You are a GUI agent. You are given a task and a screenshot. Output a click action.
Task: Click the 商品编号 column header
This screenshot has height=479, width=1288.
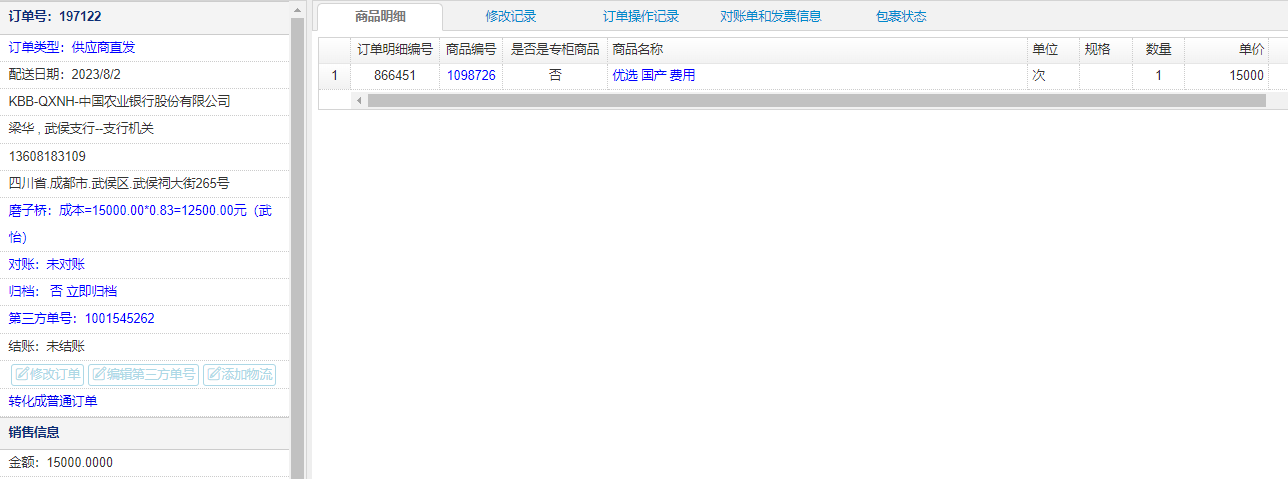[x=471, y=49]
